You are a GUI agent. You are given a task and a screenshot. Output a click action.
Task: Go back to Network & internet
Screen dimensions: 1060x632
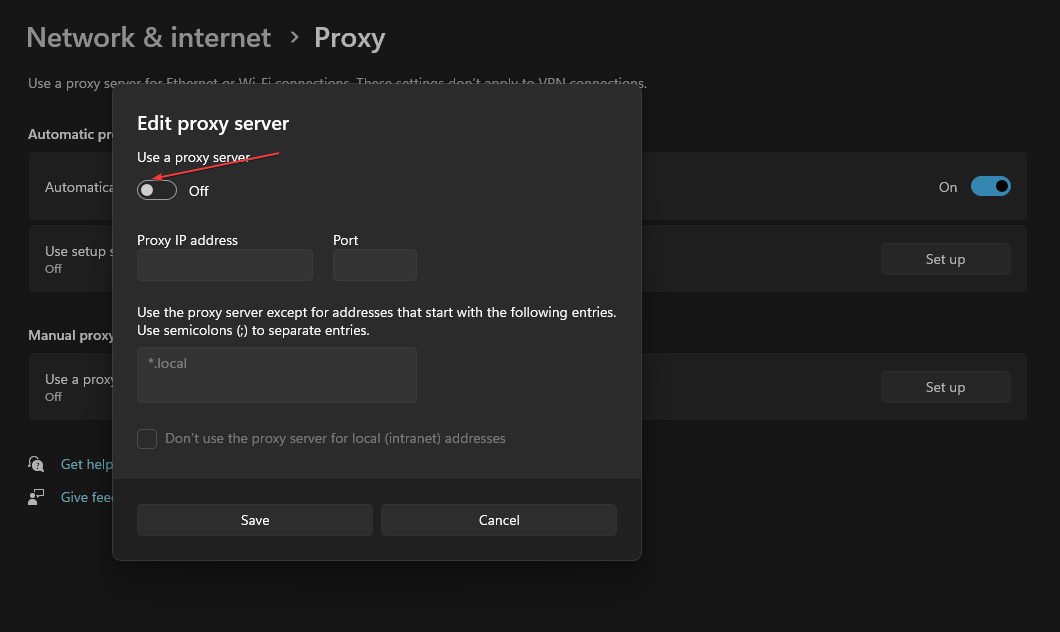pos(149,38)
